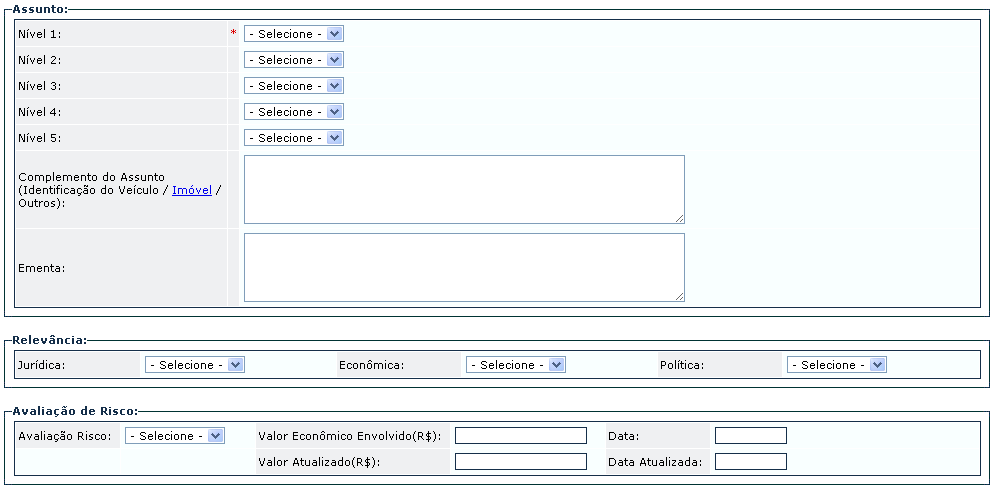Click the Valor Econômico Envolvido field
Image resolution: width=995 pixels, height=491 pixels.
[521, 436]
